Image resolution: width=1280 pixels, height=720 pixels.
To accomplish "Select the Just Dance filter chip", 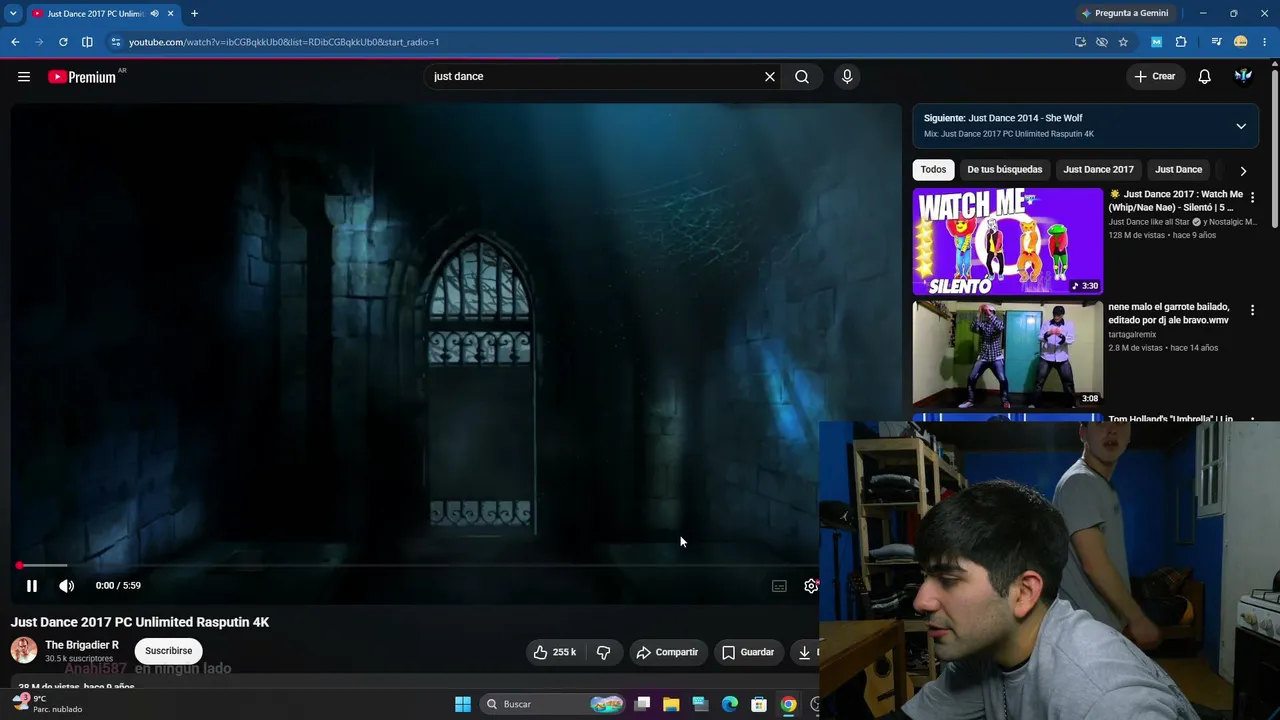I will (1178, 170).
